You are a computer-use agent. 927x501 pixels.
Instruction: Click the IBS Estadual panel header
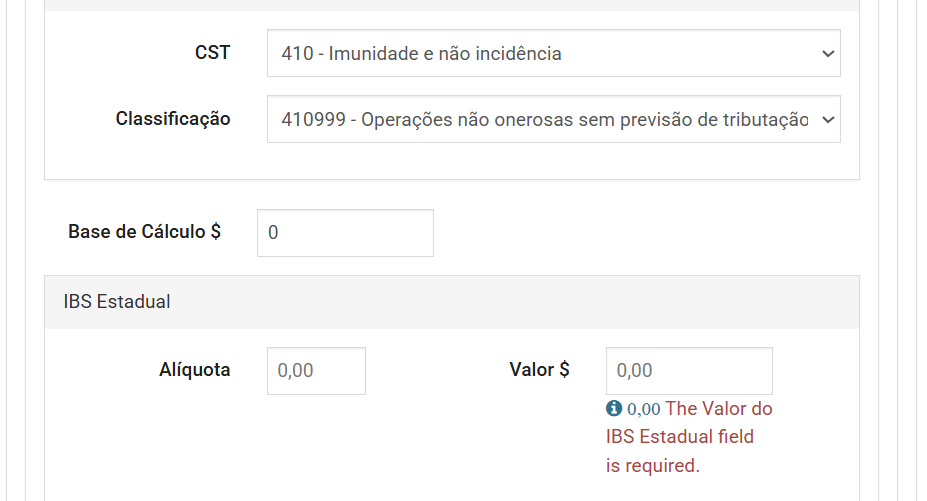pyautogui.click(x=451, y=302)
